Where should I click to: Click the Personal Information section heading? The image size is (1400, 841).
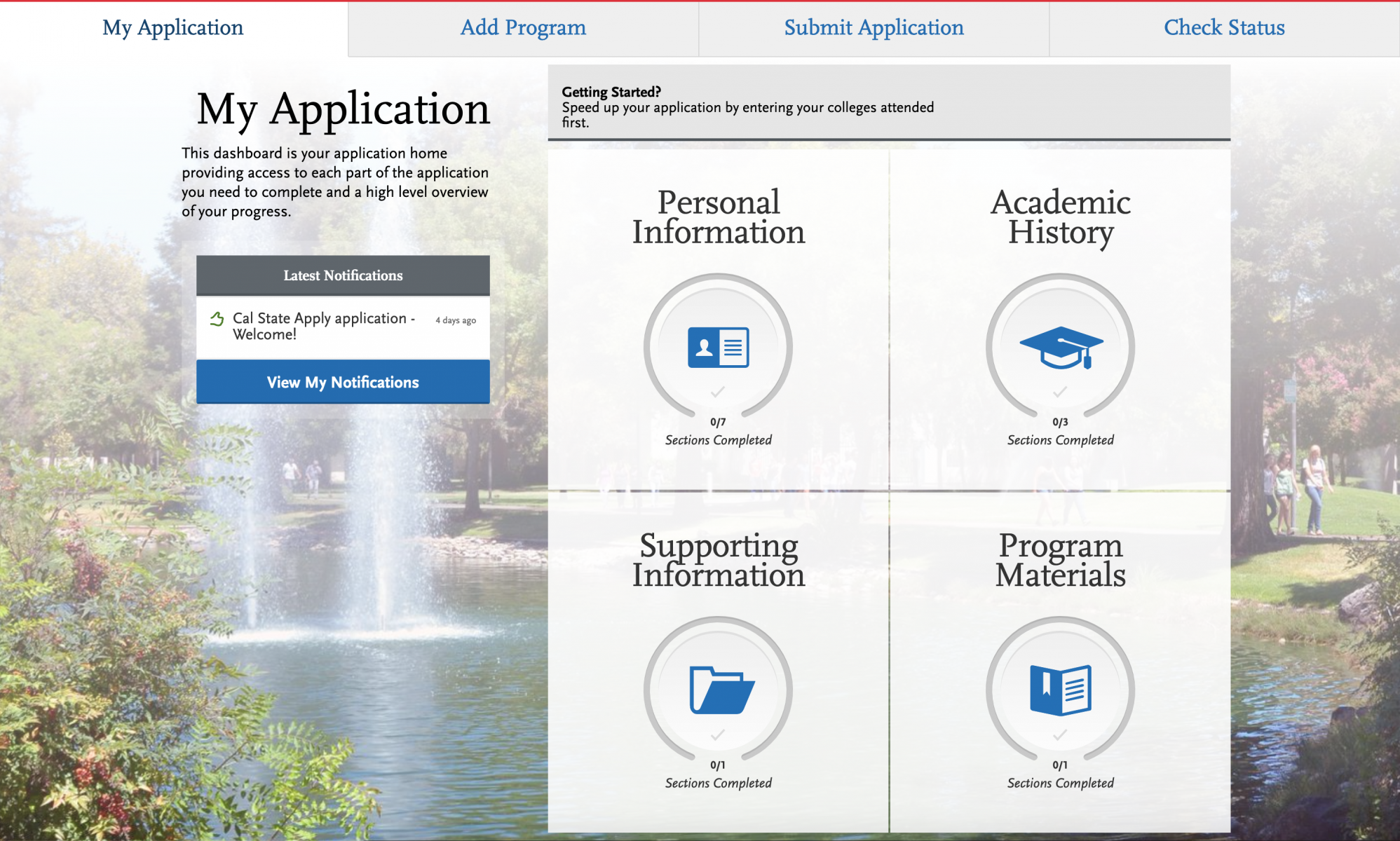tap(719, 217)
